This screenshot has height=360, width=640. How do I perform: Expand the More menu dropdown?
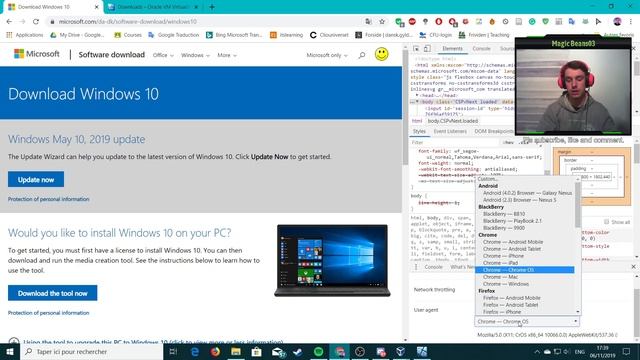(x=227, y=55)
